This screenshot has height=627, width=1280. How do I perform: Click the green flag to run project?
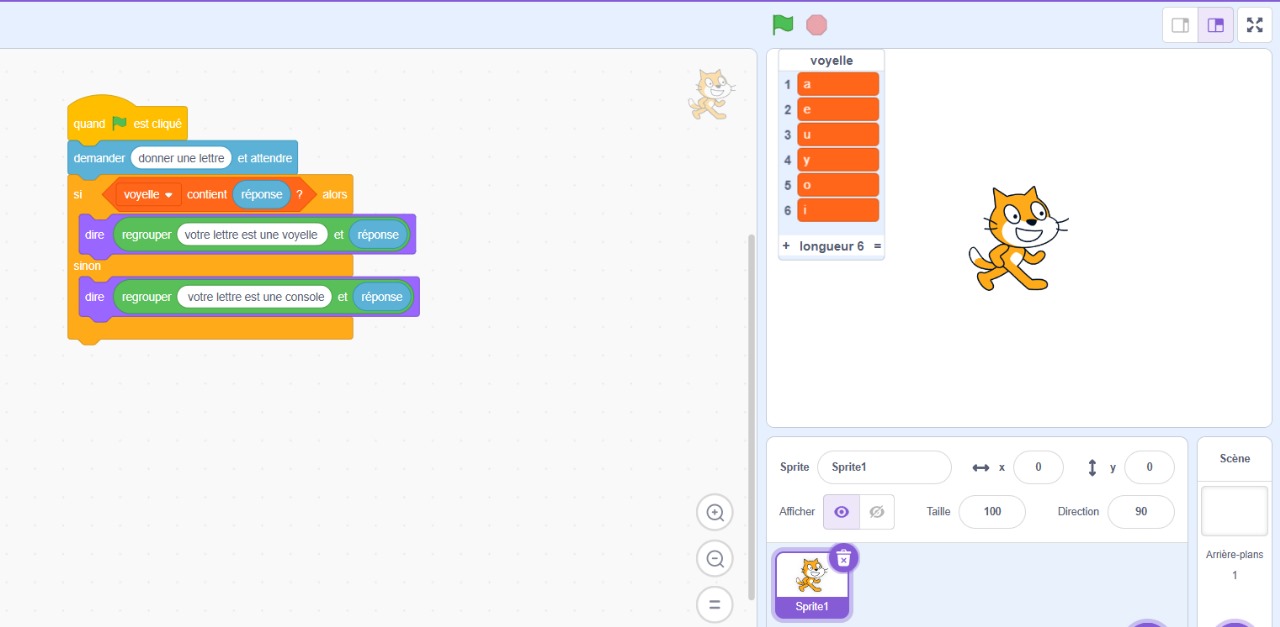click(782, 25)
